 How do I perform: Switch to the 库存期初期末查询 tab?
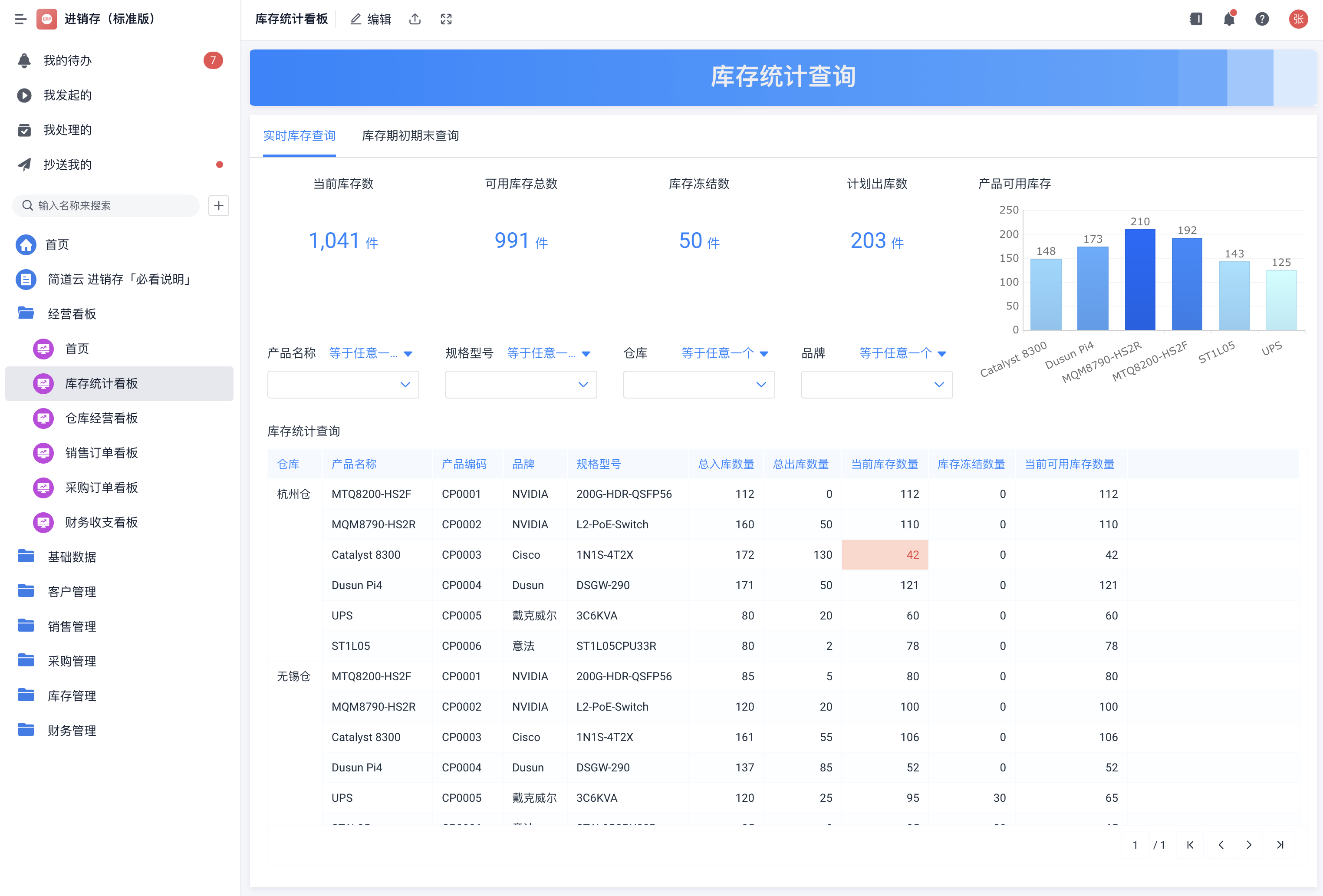click(x=410, y=135)
